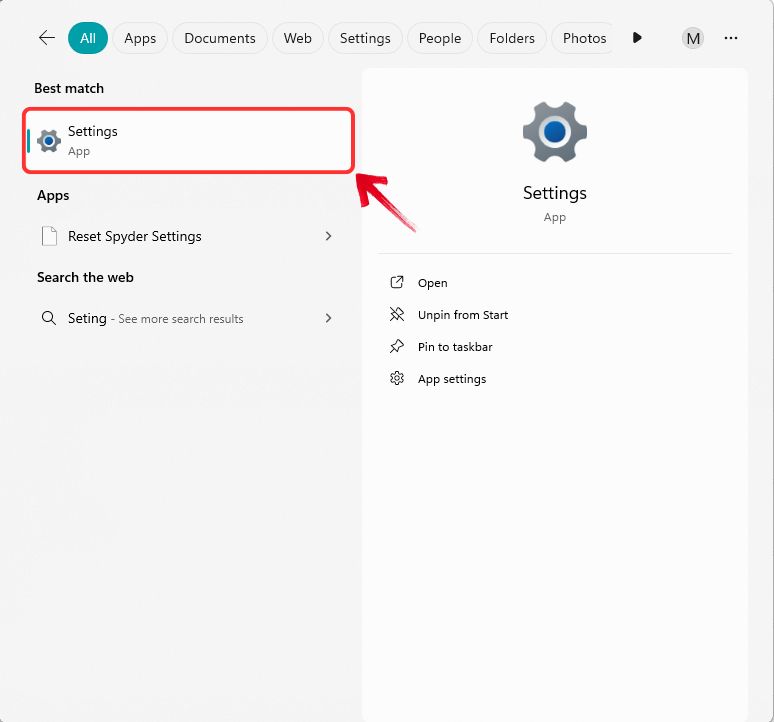The height and width of the screenshot is (722, 774).
Task: Switch to the Web filter tab
Action: [298, 38]
